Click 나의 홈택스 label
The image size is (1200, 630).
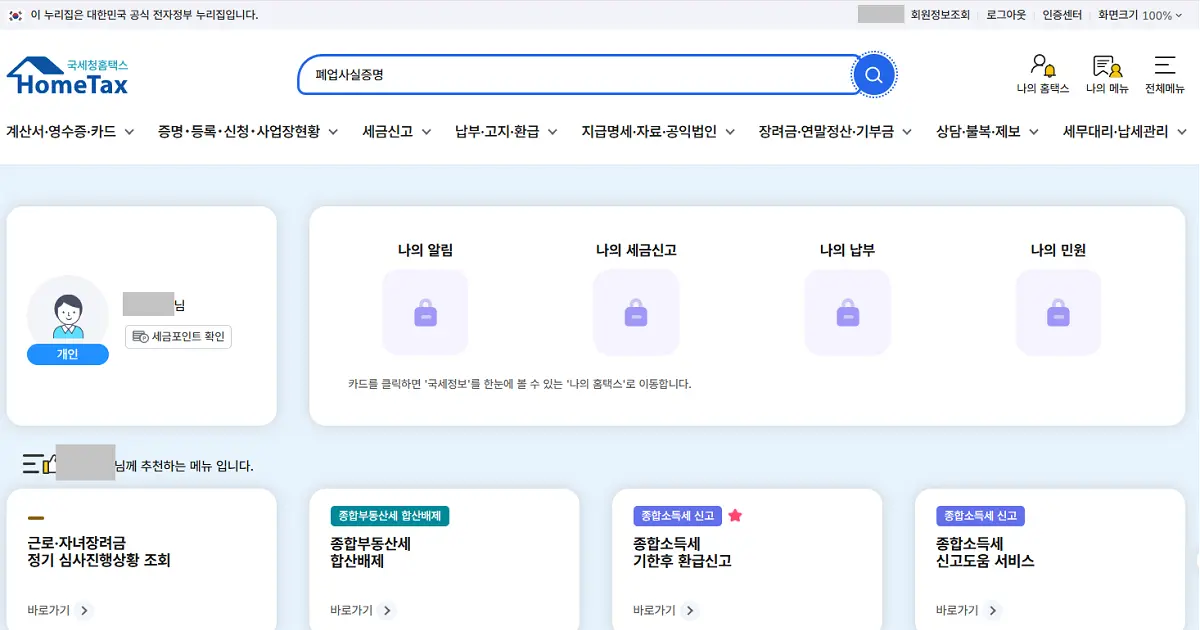click(x=1043, y=89)
